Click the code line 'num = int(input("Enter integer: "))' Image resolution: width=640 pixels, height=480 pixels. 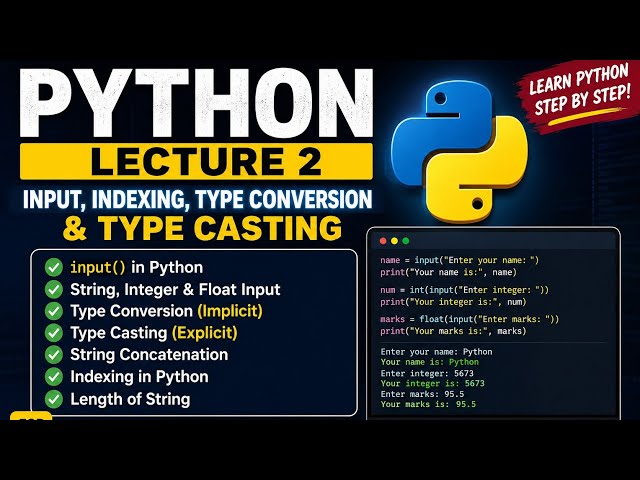coord(464,290)
